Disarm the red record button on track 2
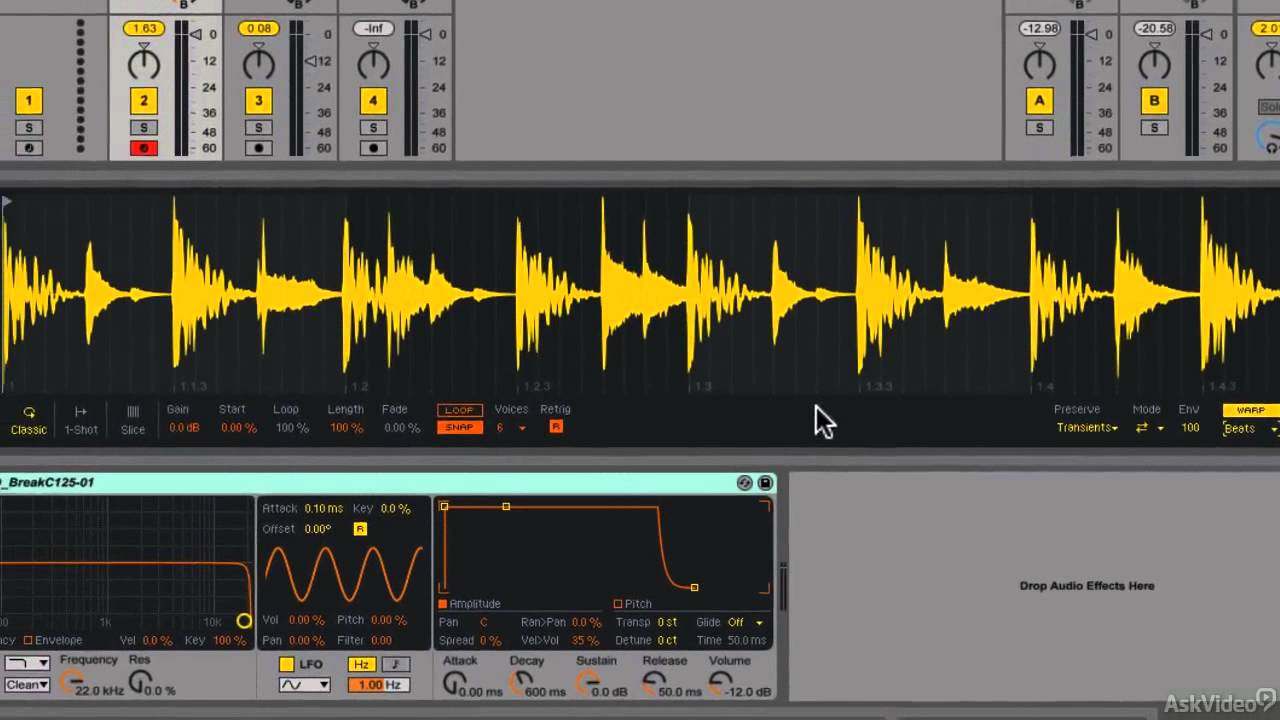Image resolution: width=1280 pixels, height=720 pixels. (143, 148)
